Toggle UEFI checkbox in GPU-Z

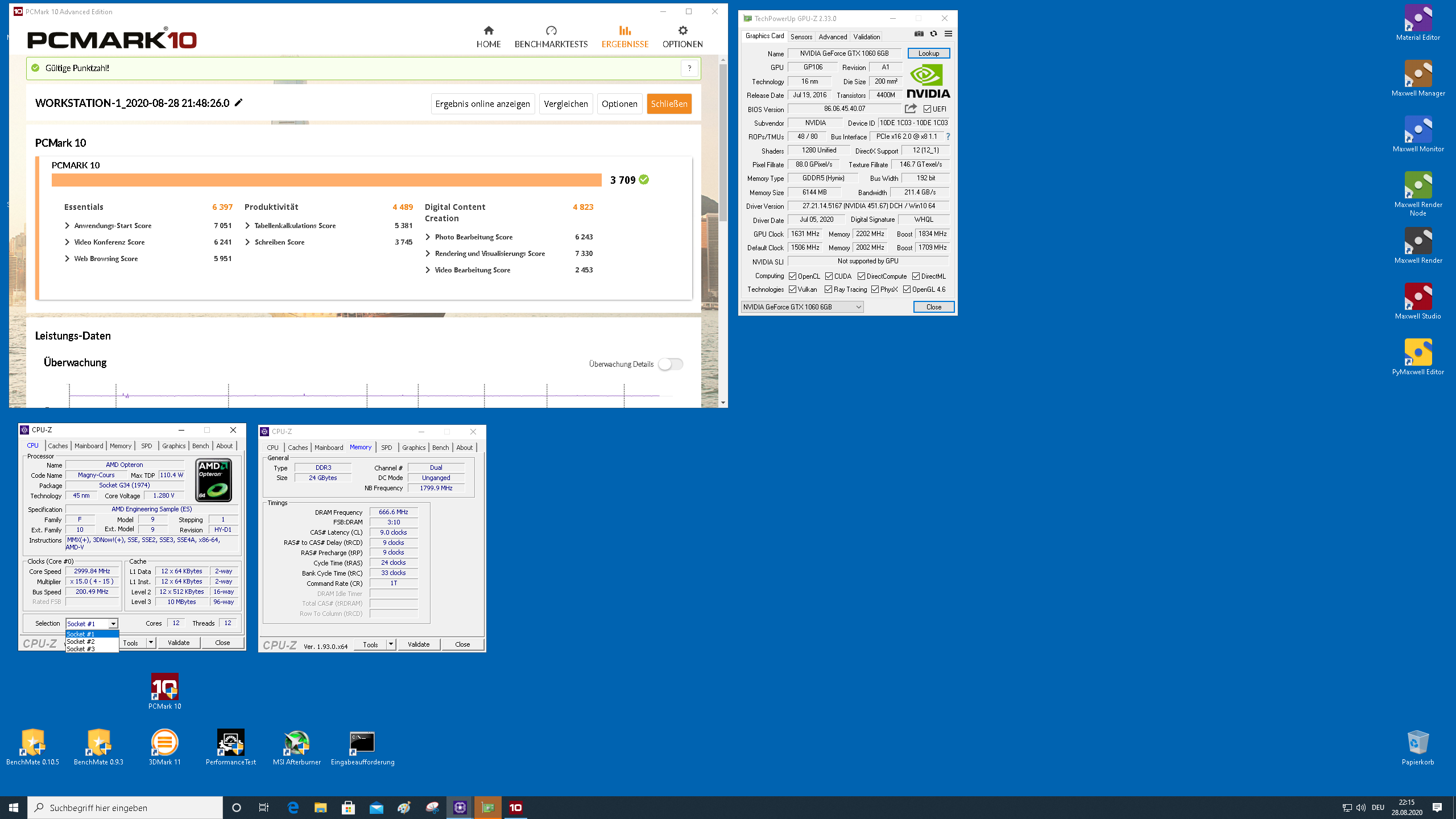tap(927, 109)
